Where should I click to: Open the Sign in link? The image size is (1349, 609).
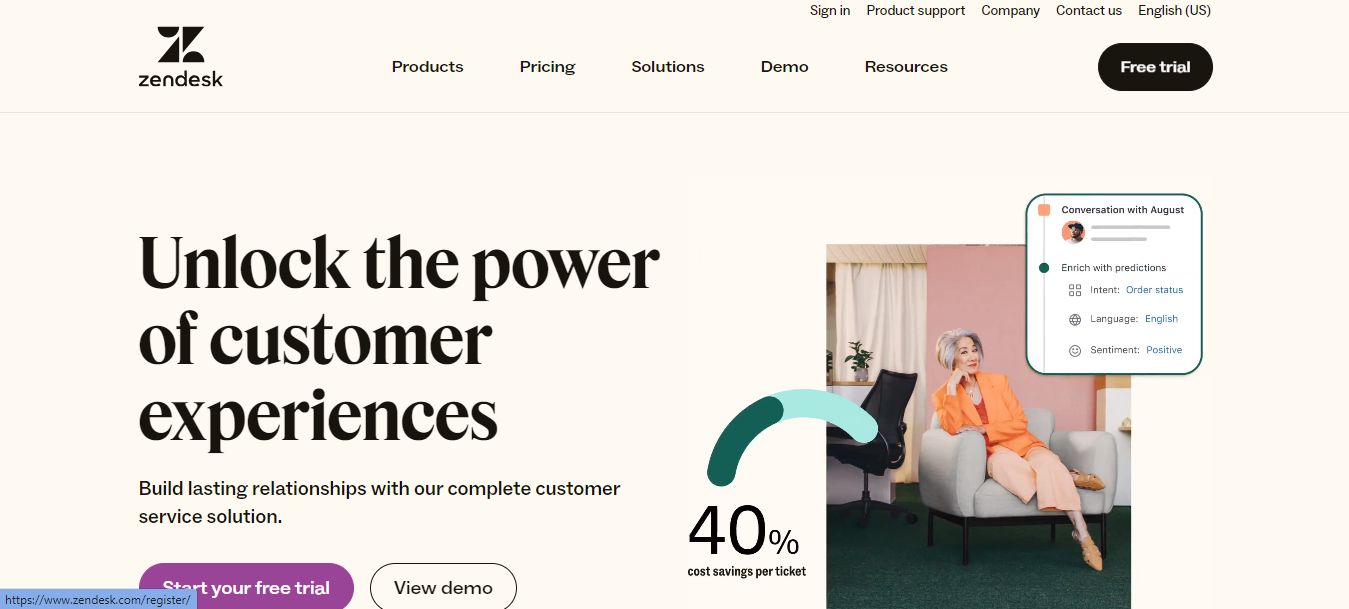[830, 11]
